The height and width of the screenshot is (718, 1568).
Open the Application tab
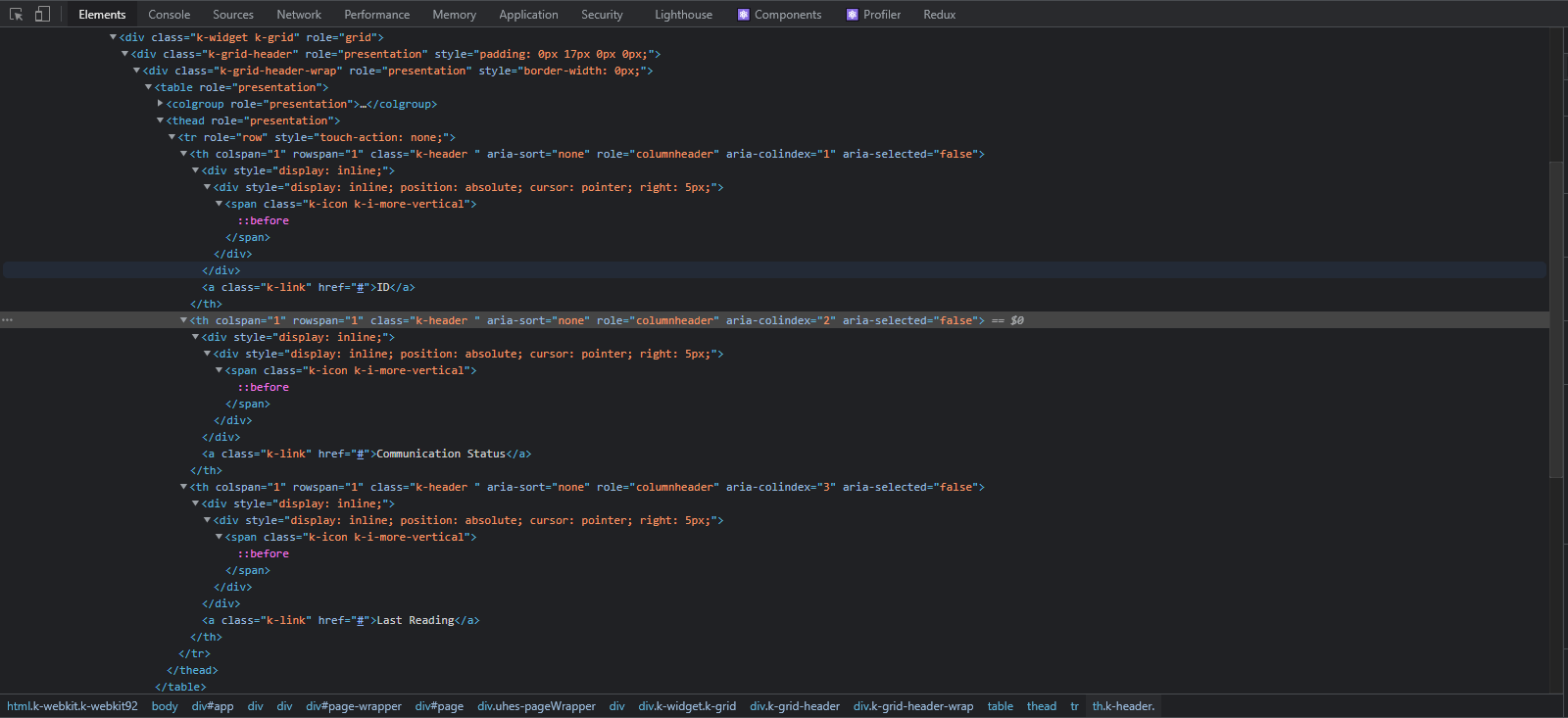click(x=529, y=15)
